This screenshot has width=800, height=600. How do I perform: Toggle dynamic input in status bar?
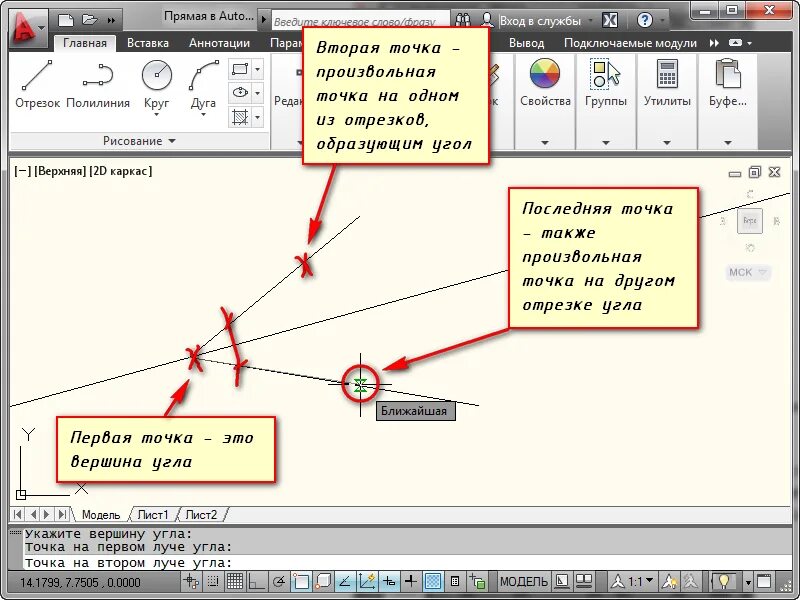(x=389, y=582)
